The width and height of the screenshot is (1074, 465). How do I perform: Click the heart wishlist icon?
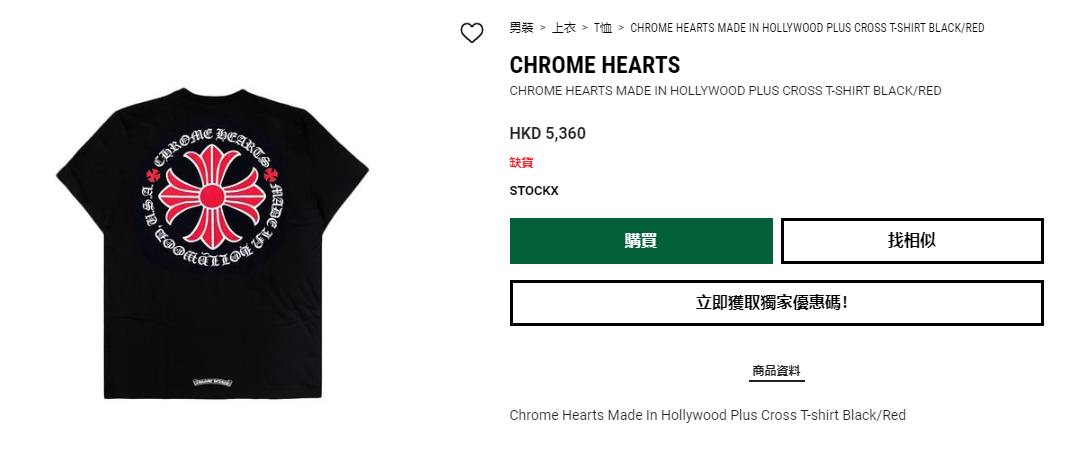472,33
